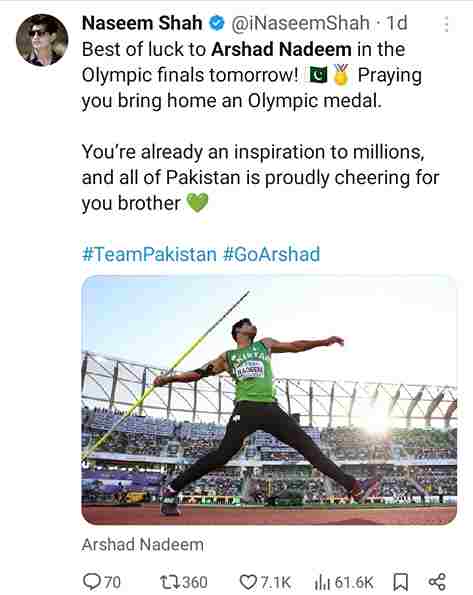
Task: Click the 360 reposts count
Action: (195, 582)
